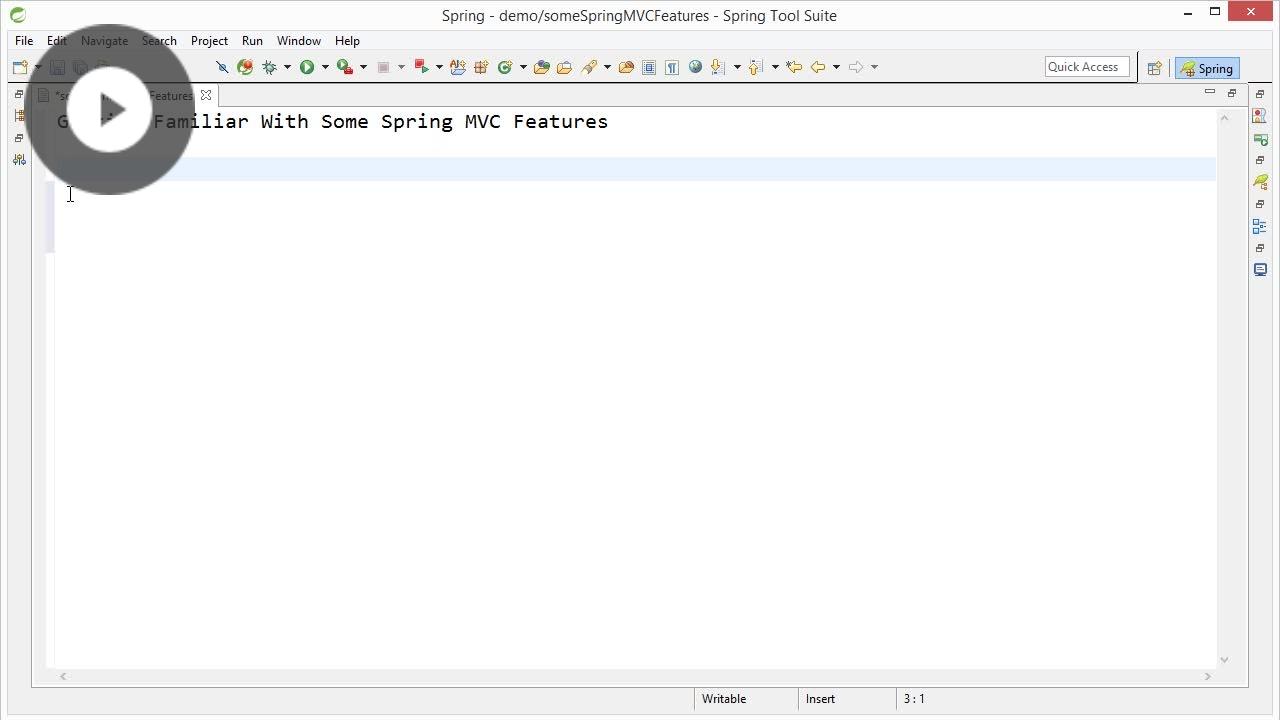The width and height of the screenshot is (1280, 720).
Task: Click the Open Perspective icon near Quick Access
Action: [x=1154, y=67]
